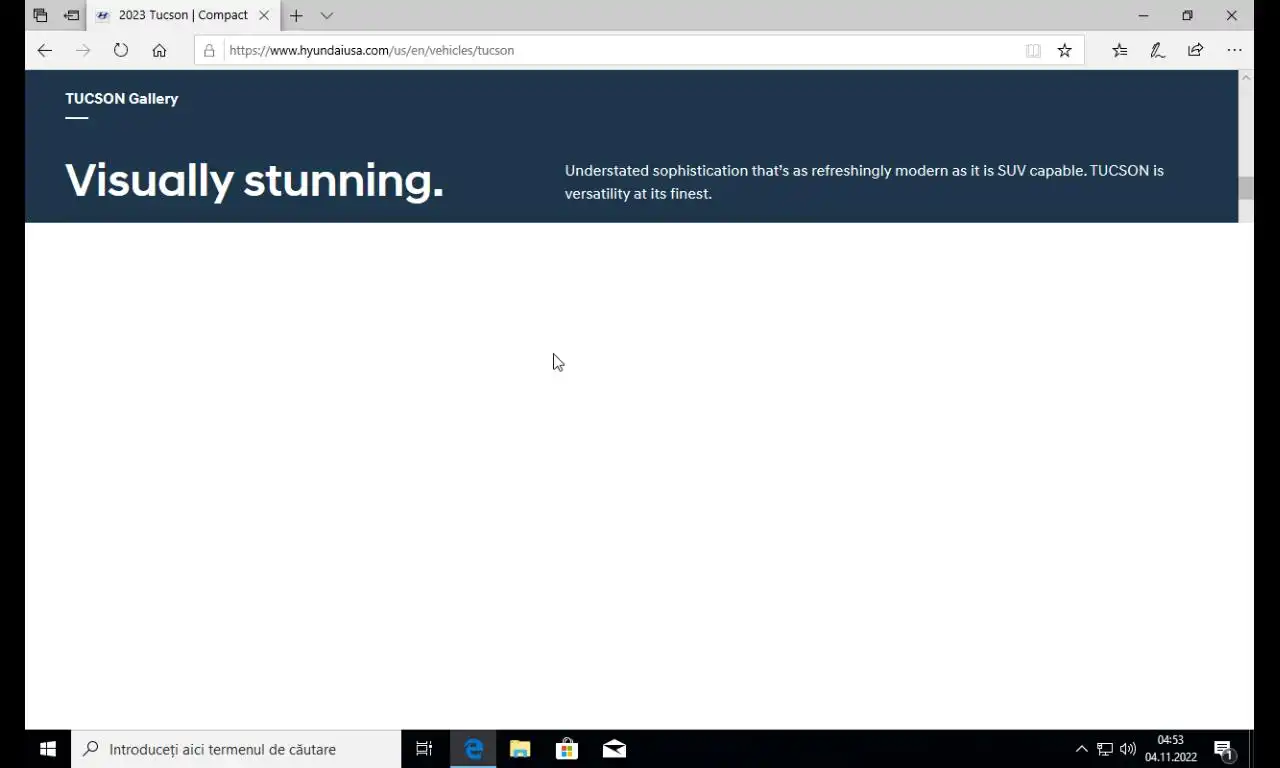Image resolution: width=1280 pixels, height=768 pixels.
Task: Expand the tab previews chevron
Action: [x=327, y=15]
